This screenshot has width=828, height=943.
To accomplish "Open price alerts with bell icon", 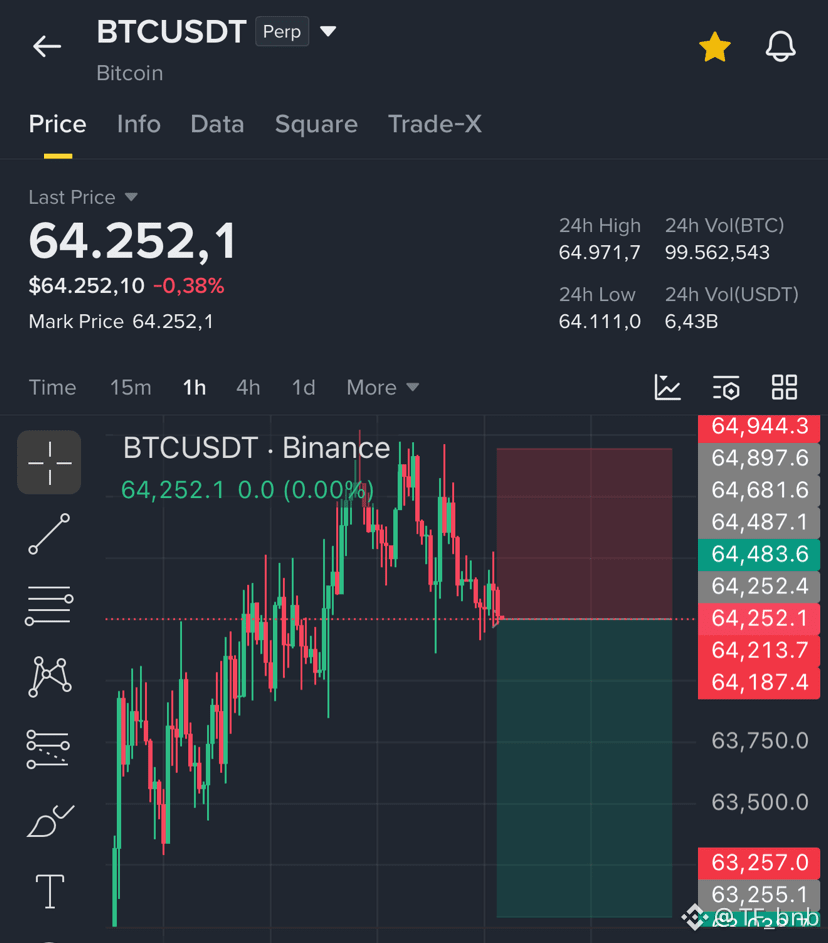I will click(780, 46).
